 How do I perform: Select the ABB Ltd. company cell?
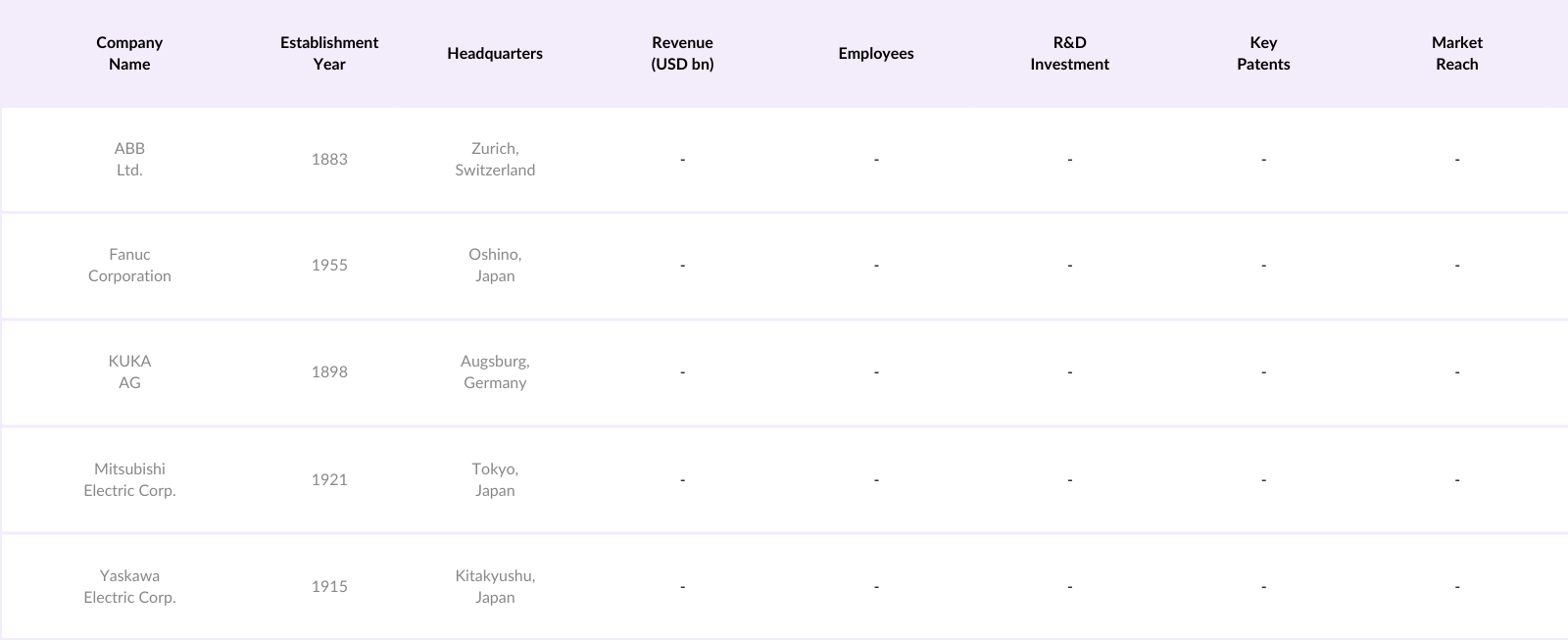pos(129,159)
